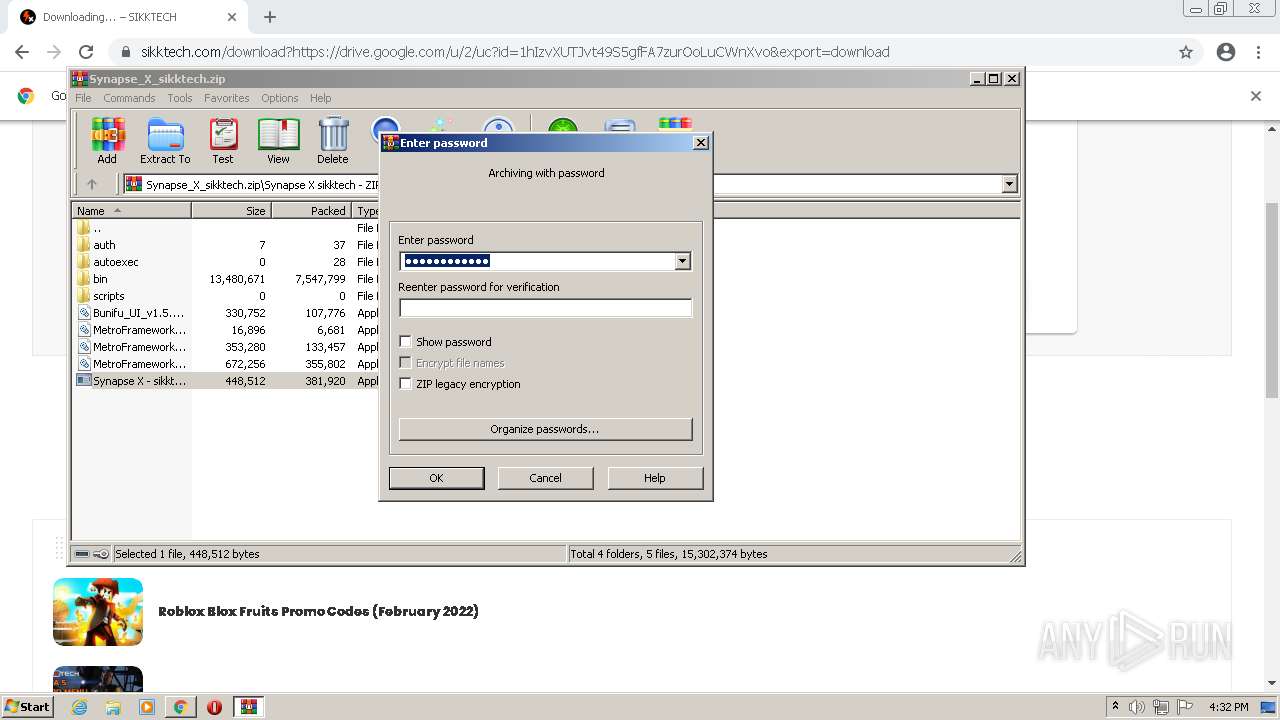Select the bin folder row

(x=225, y=279)
